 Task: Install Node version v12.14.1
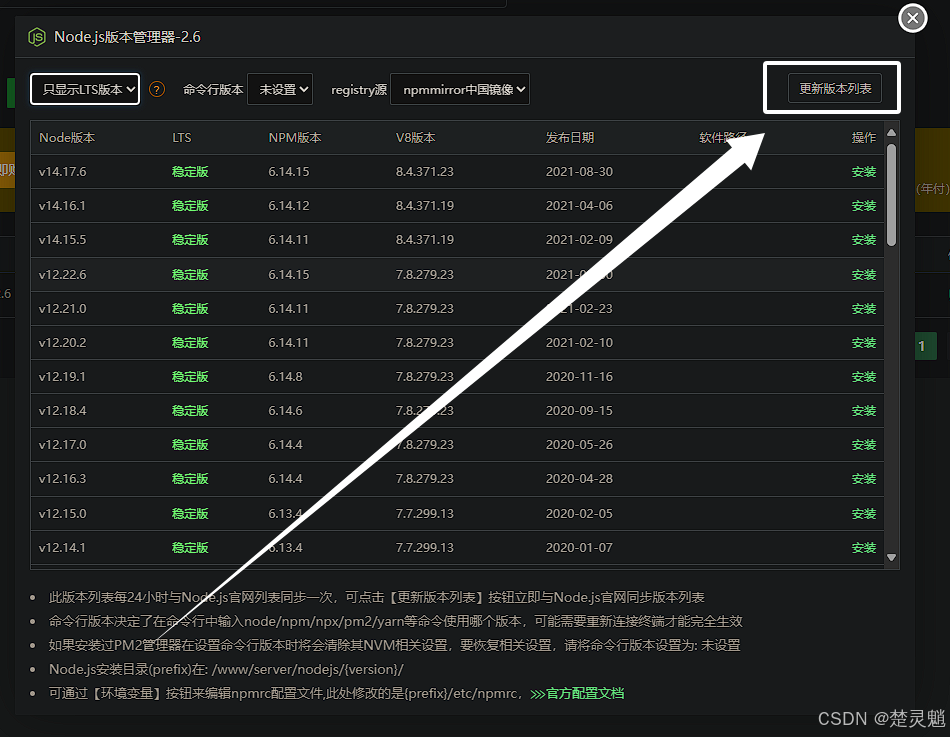click(863, 547)
